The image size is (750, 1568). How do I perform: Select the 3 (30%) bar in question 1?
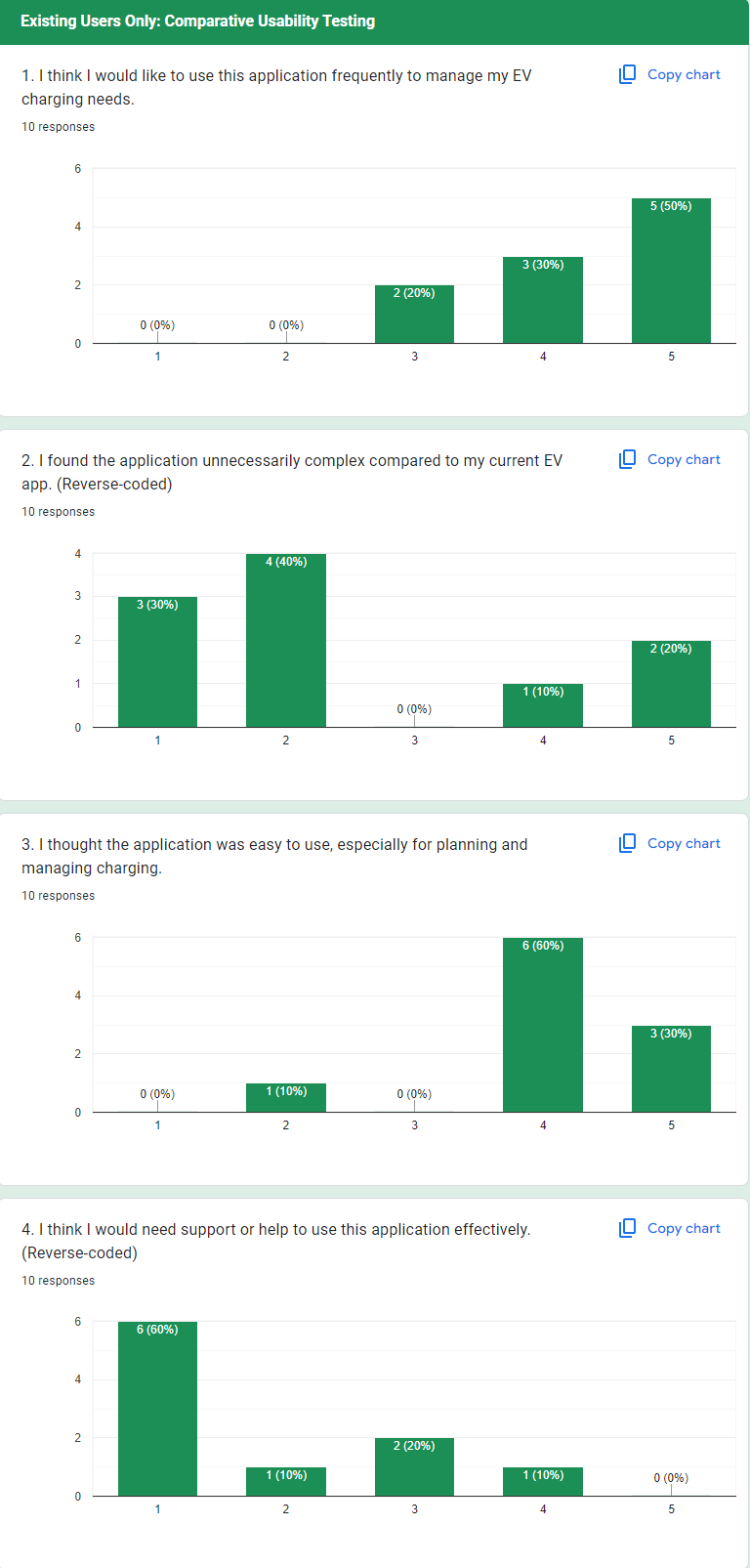[x=543, y=300]
